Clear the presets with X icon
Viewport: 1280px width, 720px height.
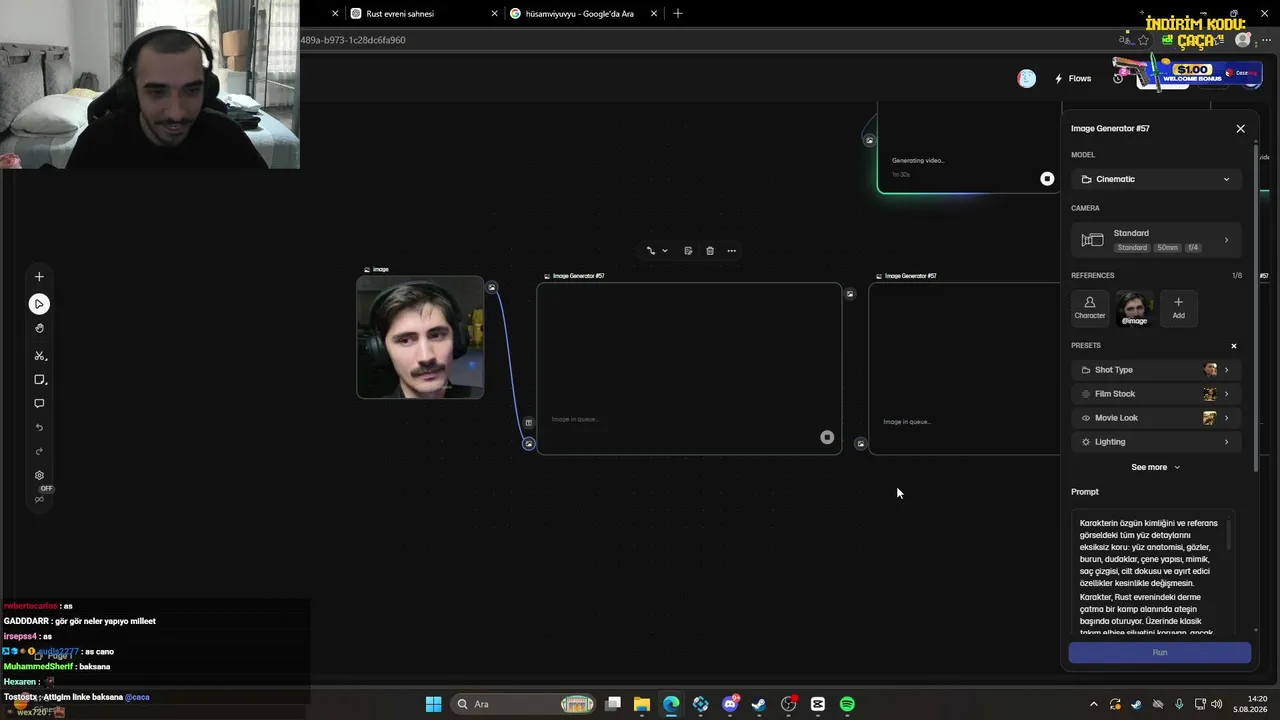click(x=1233, y=346)
